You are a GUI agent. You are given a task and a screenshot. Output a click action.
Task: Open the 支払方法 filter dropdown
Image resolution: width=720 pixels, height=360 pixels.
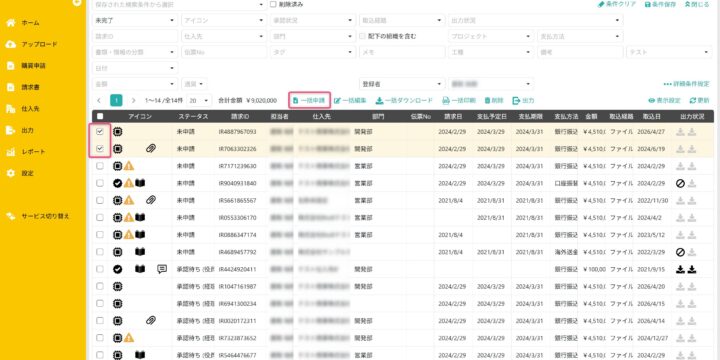click(x=580, y=36)
